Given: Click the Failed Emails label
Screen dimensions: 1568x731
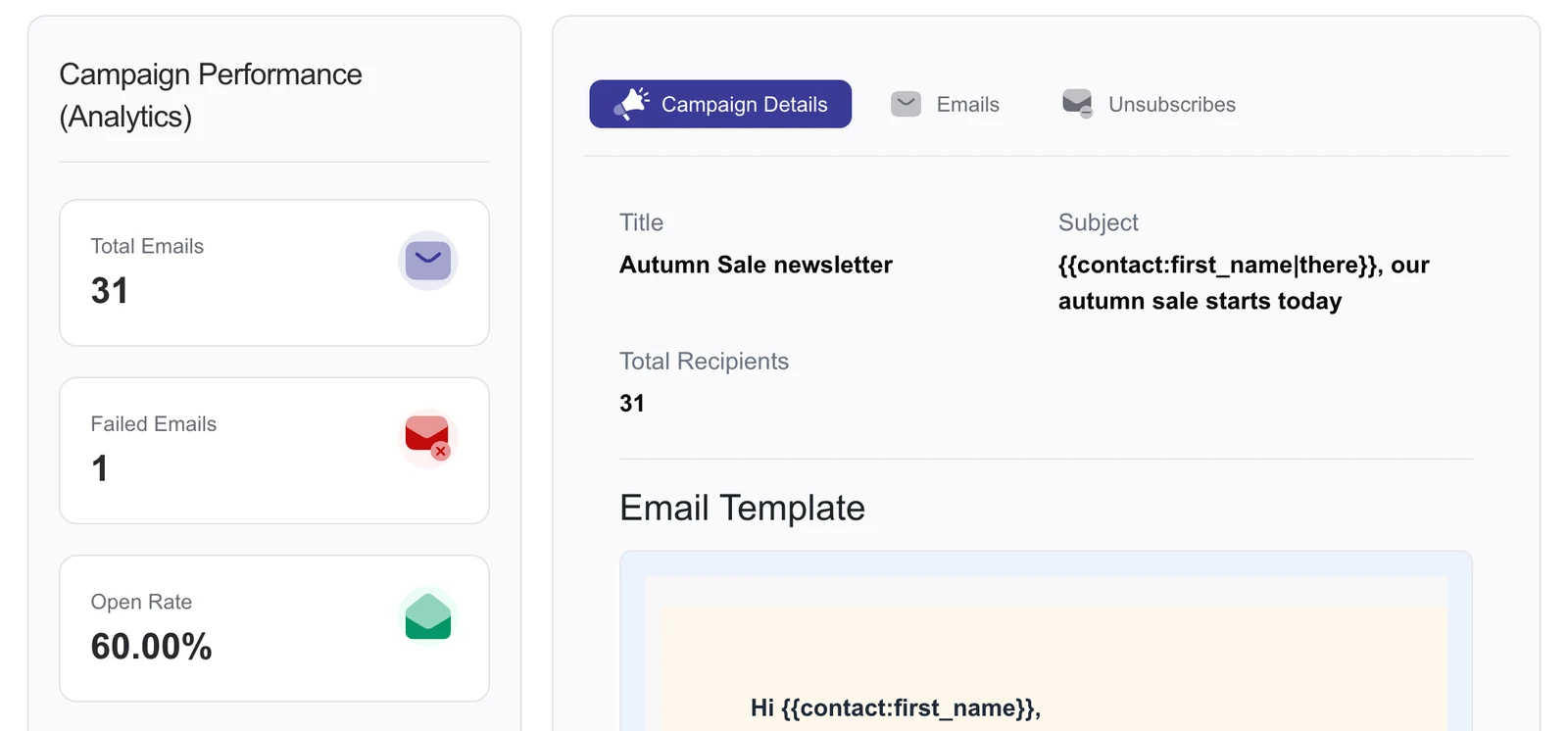Looking at the screenshot, I should [x=154, y=423].
